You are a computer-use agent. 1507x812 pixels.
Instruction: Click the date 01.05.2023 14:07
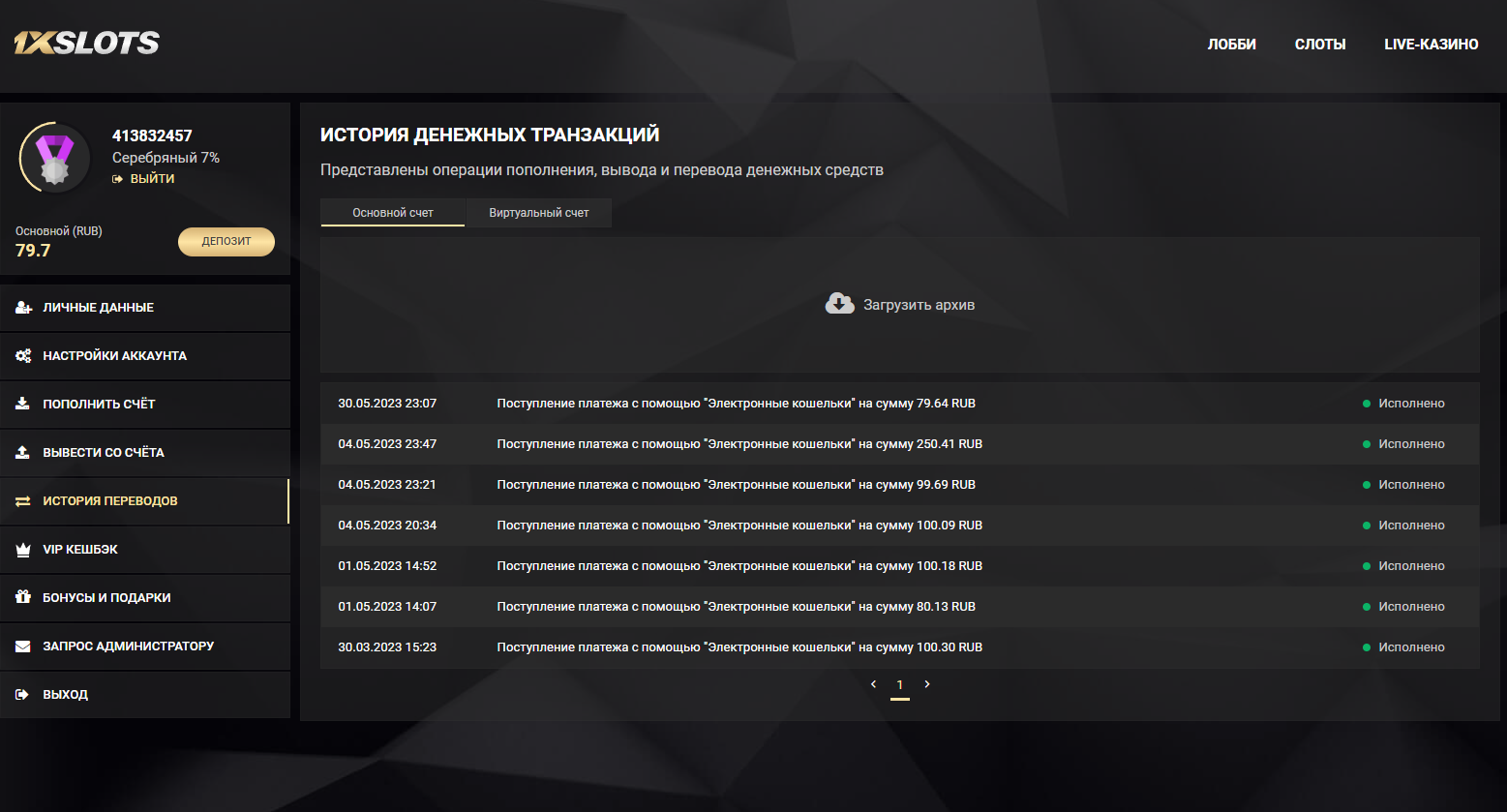387,607
